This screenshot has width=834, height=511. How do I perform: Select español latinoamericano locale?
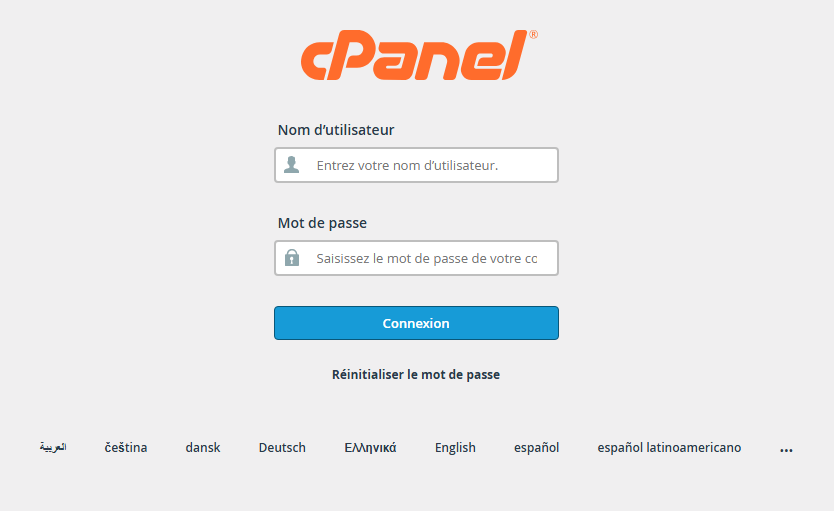click(669, 448)
